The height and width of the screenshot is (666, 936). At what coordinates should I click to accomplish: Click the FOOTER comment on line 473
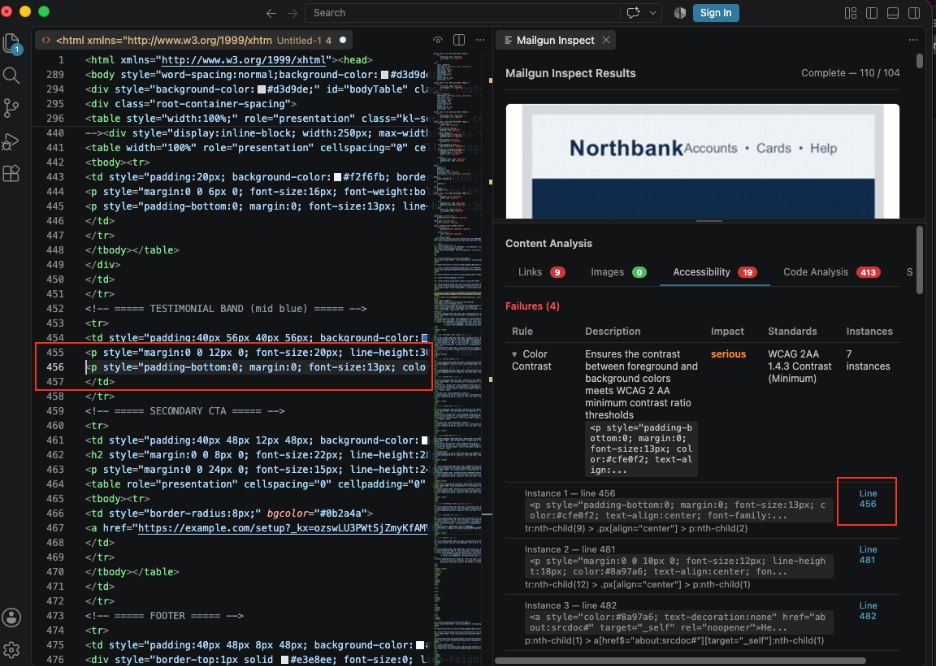[164, 616]
